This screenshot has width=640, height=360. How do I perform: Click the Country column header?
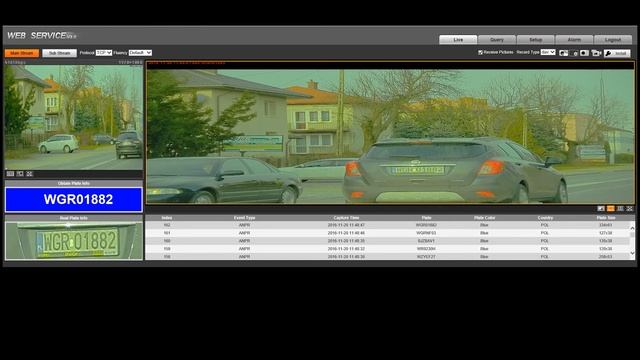(545, 218)
